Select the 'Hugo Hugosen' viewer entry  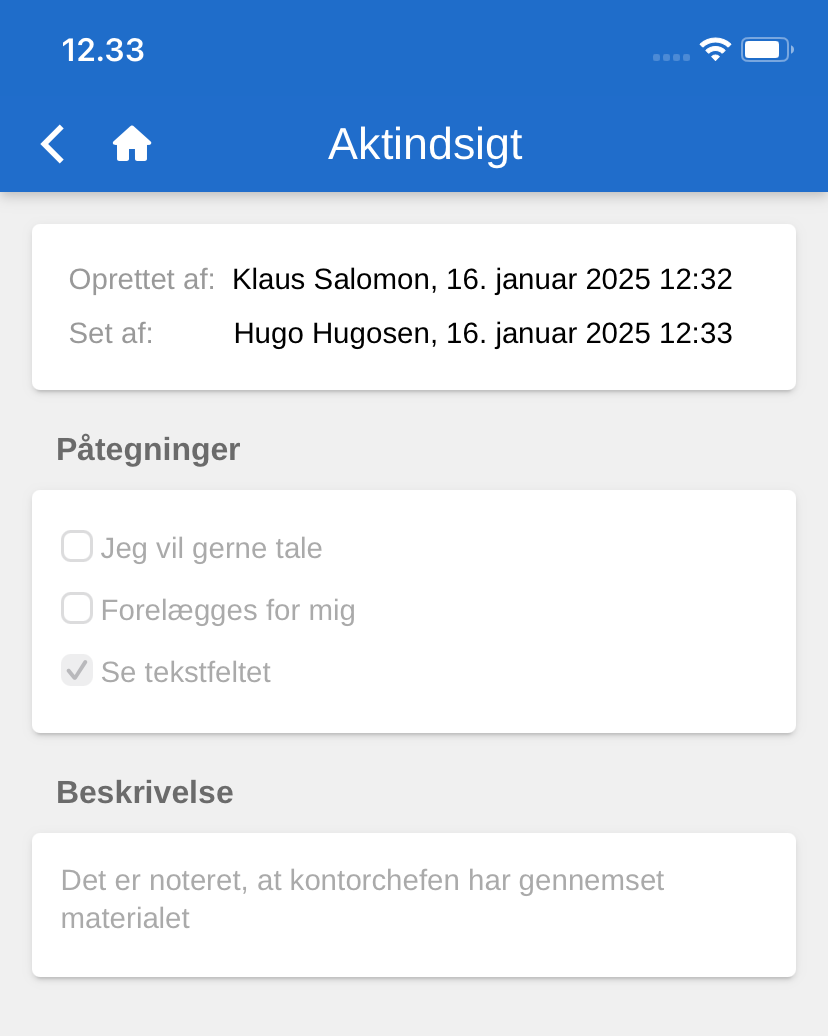(x=483, y=333)
